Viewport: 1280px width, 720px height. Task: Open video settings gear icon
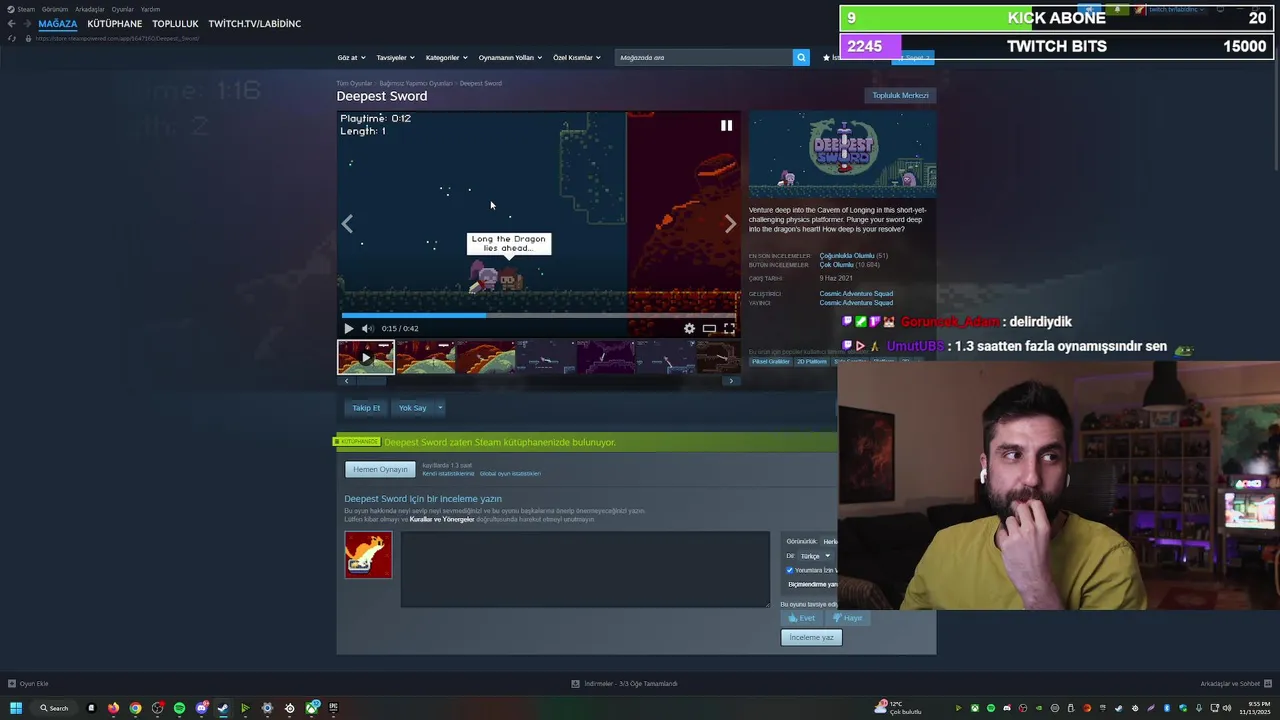(x=689, y=328)
